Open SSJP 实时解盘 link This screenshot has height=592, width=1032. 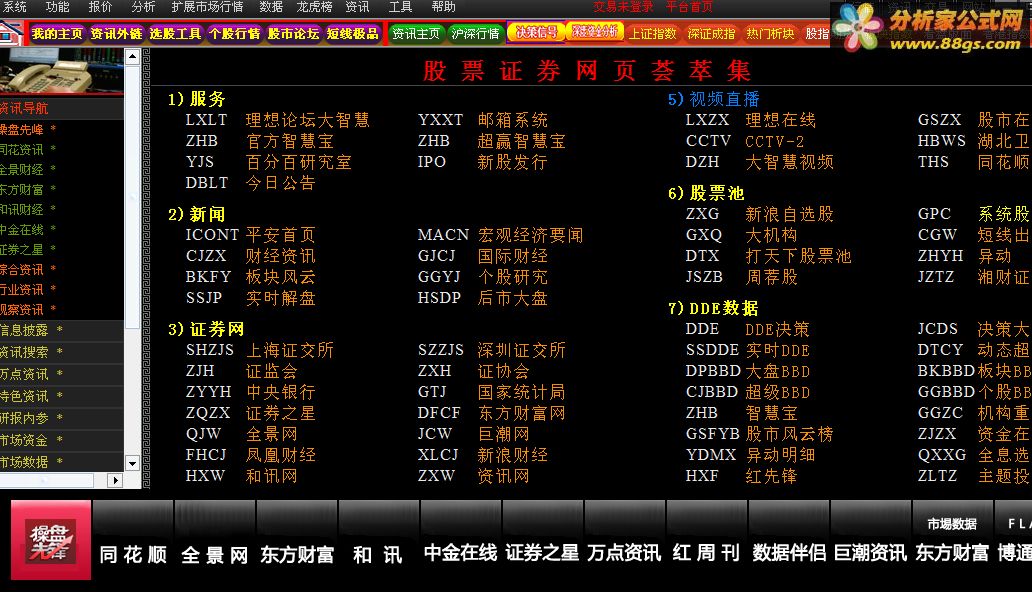point(250,298)
